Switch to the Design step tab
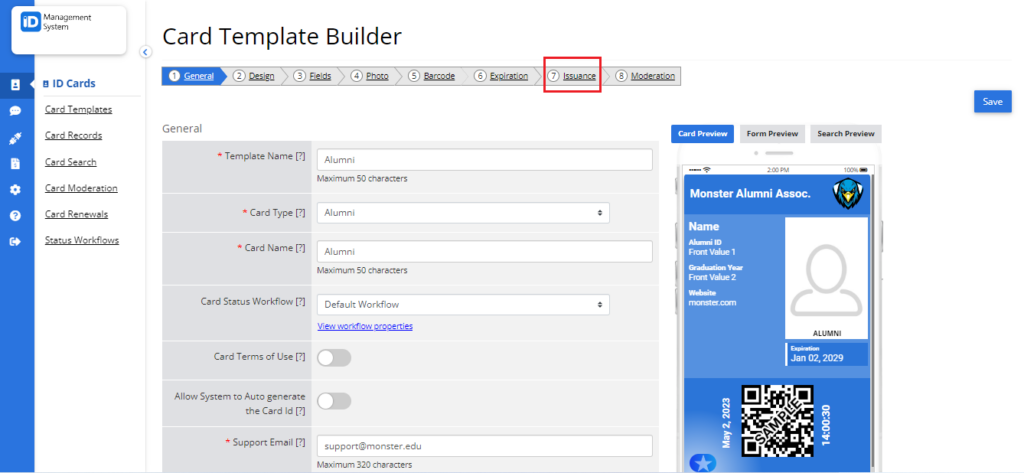This screenshot has width=1024, height=473. click(255, 76)
